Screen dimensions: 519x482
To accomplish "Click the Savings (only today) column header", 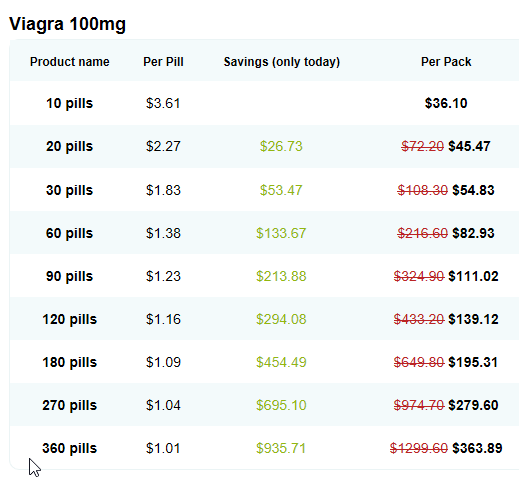I will coord(282,62).
